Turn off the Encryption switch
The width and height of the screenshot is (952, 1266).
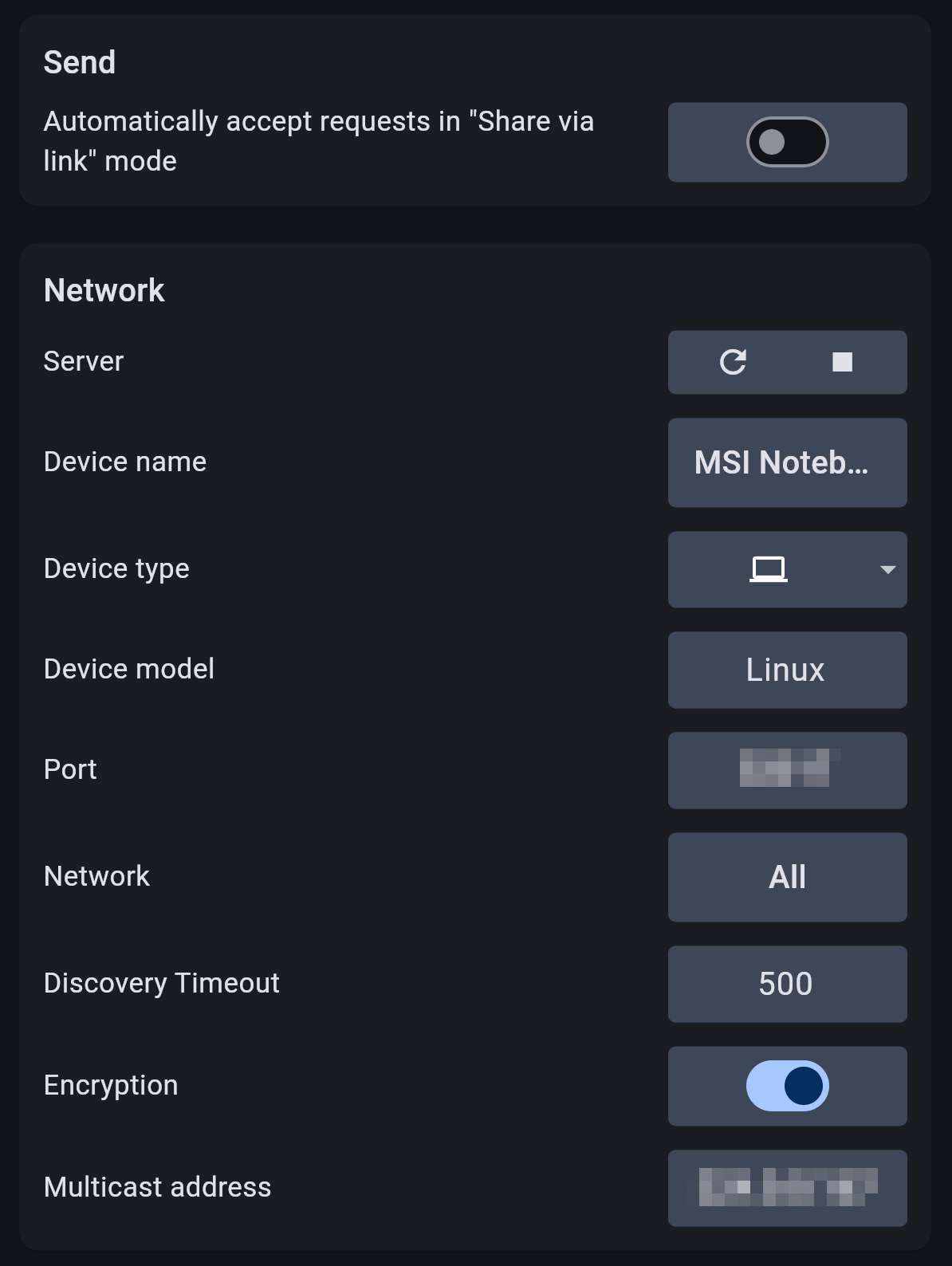pyautogui.click(x=787, y=1086)
